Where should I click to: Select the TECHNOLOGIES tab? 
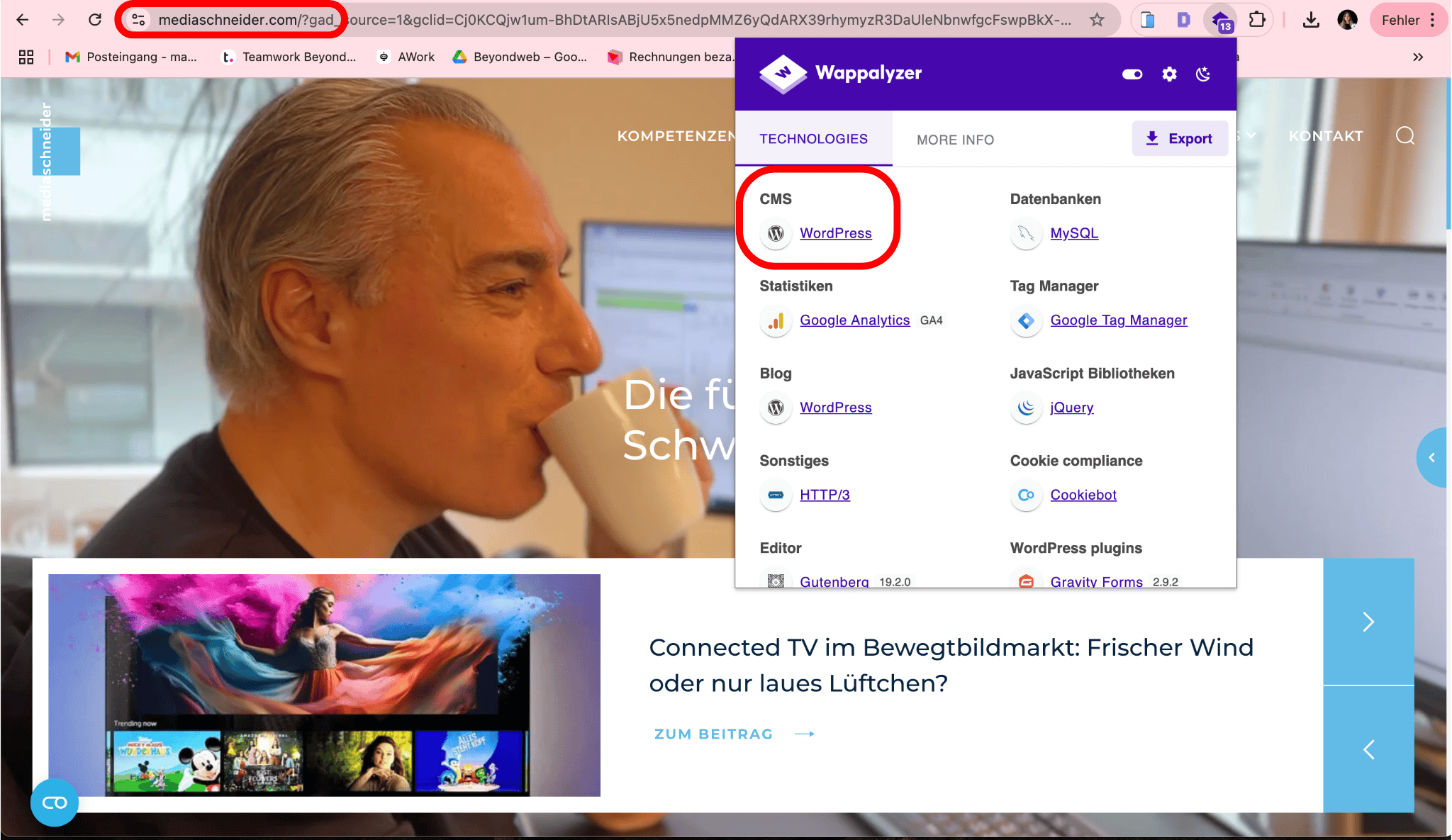click(813, 139)
